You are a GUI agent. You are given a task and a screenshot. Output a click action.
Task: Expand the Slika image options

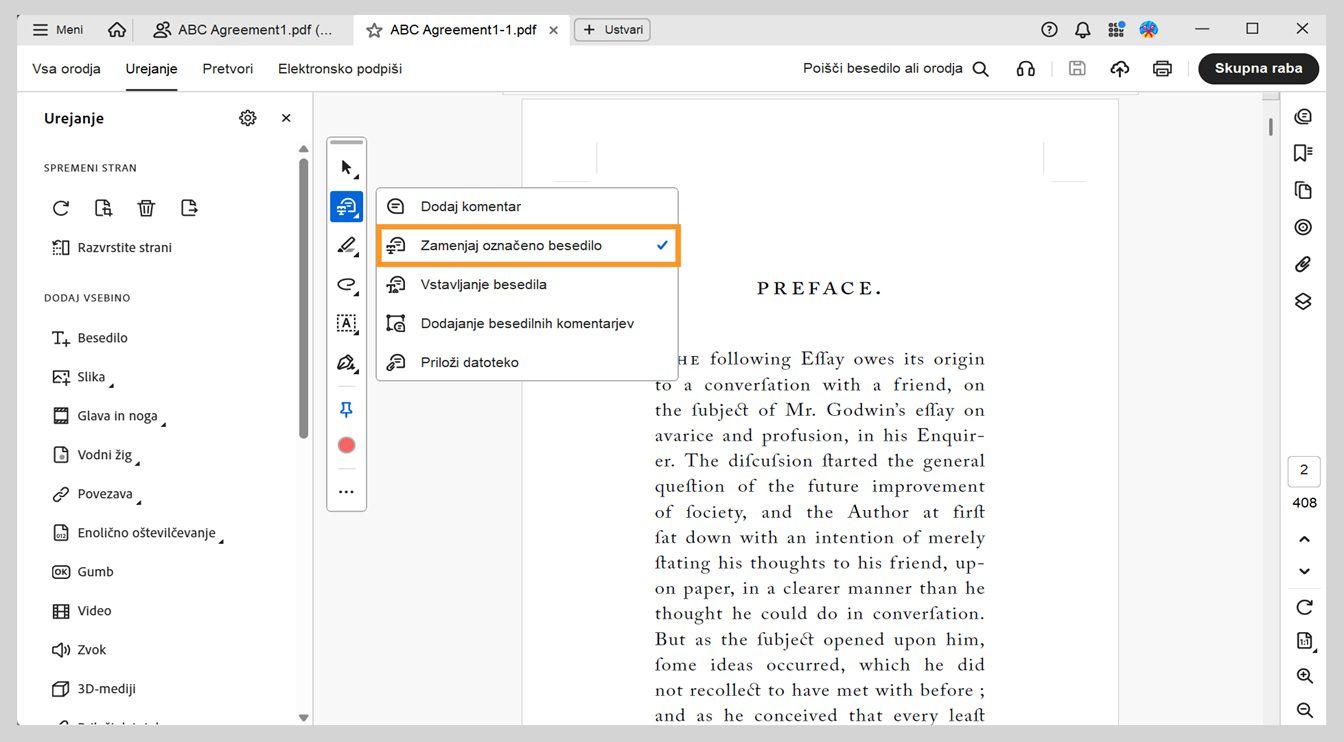coord(81,377)
